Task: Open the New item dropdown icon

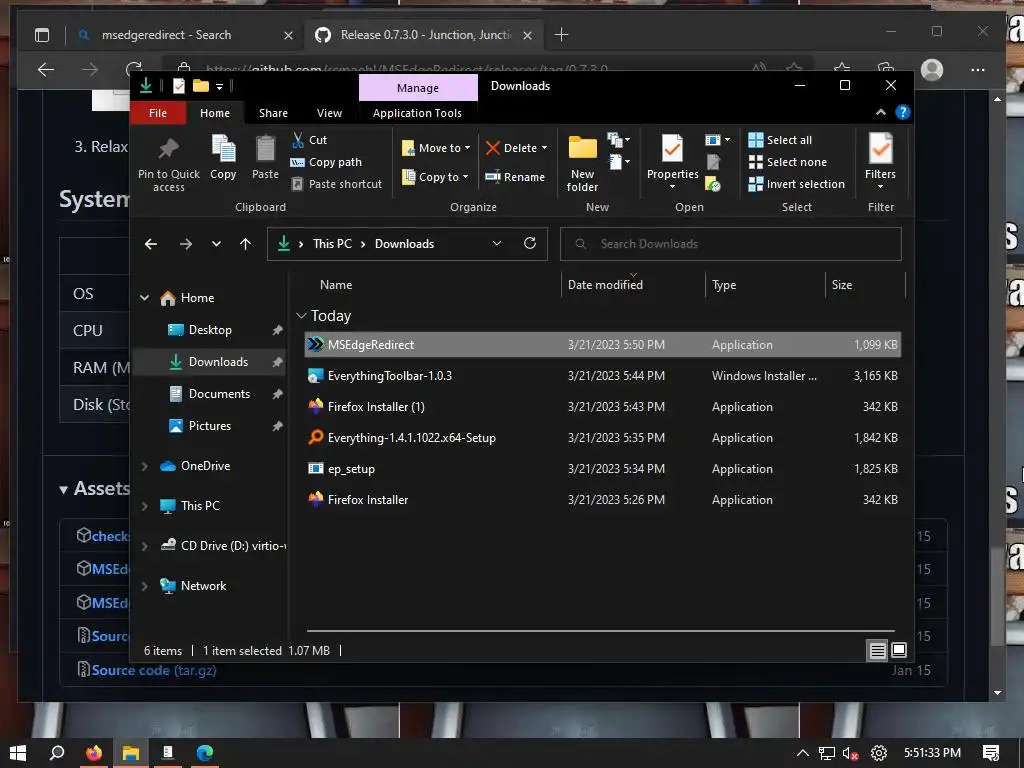Action: (x=618, y=140)
